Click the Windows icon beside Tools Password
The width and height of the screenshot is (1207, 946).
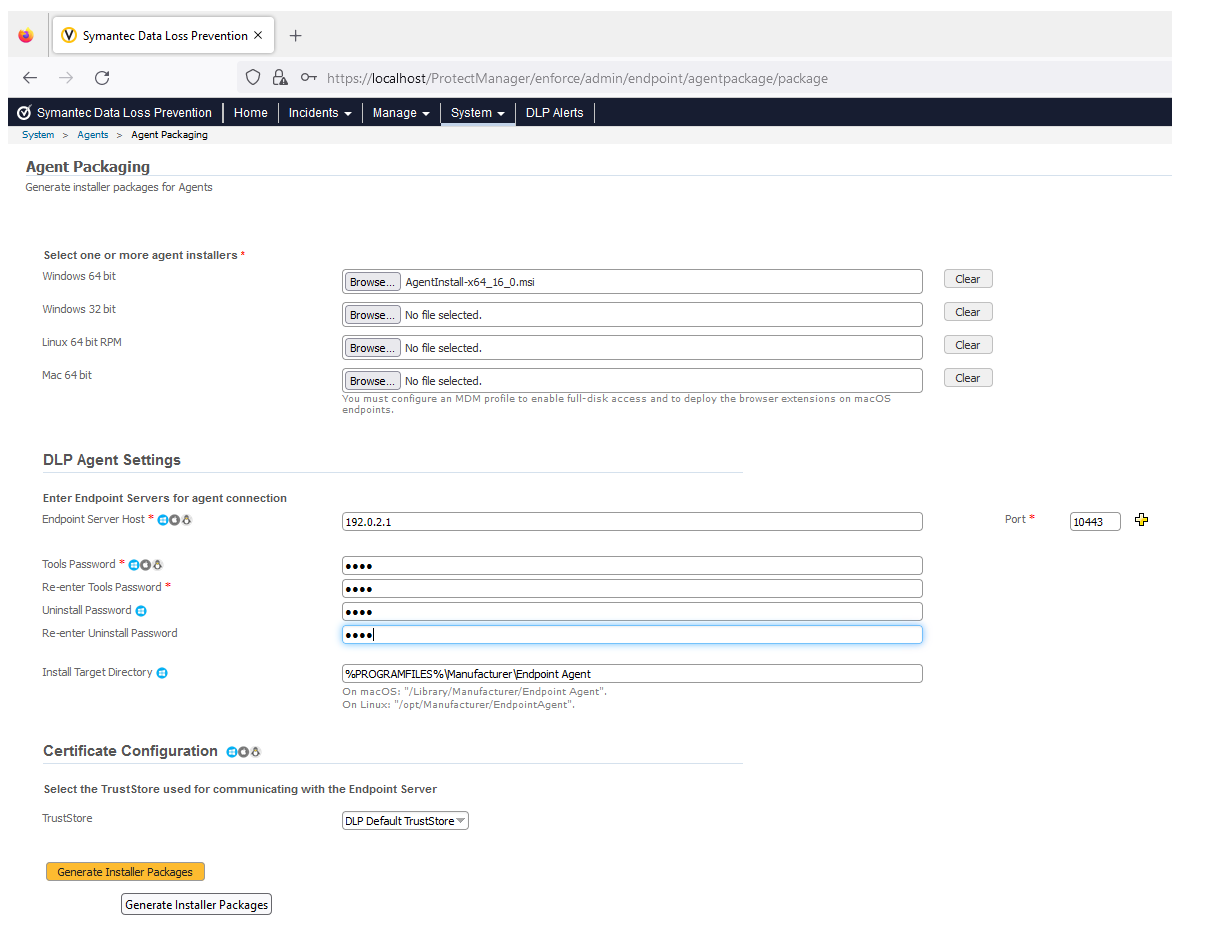click(134, 565)
